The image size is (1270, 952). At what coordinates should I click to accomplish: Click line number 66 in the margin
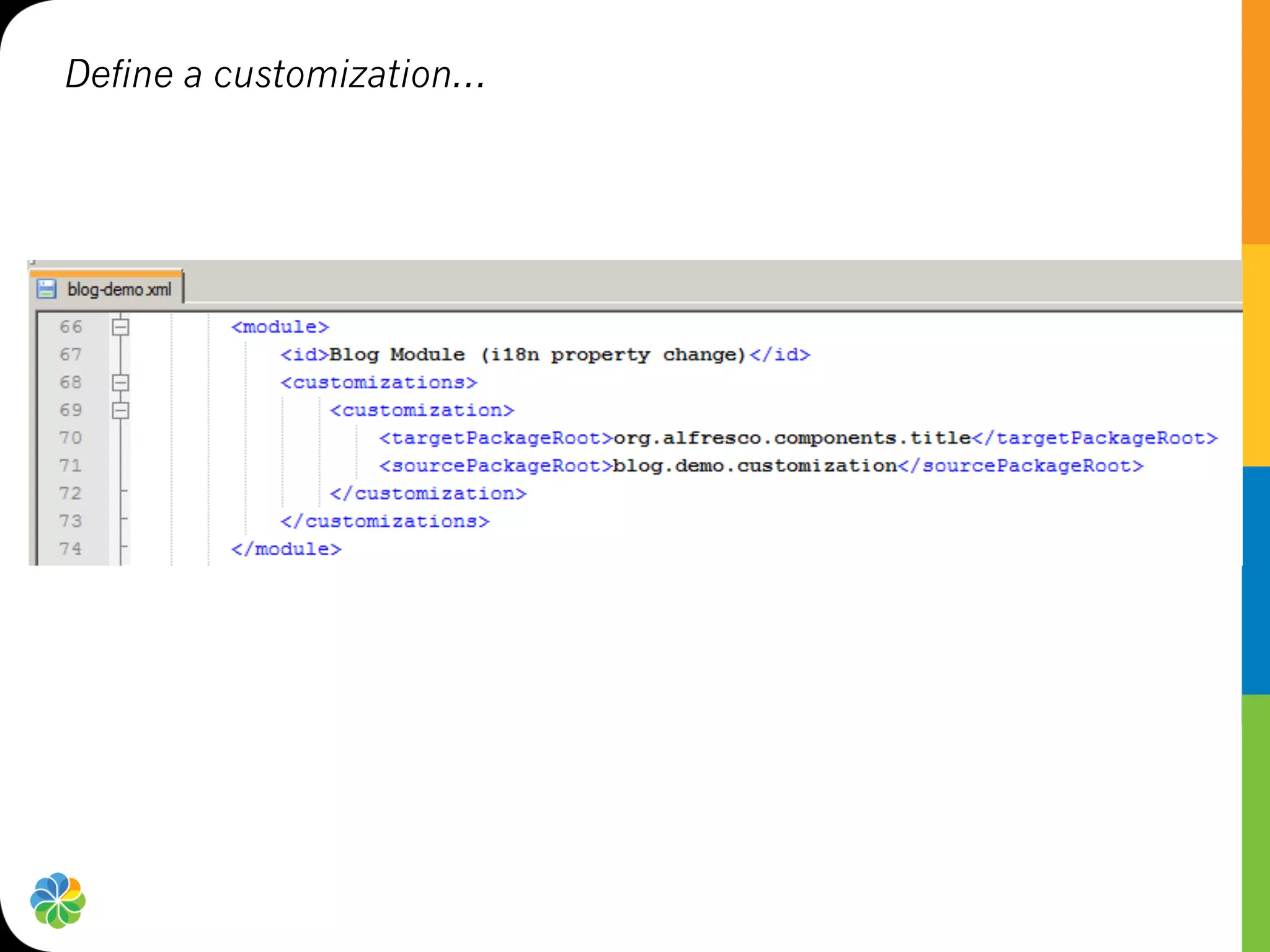coord(71,327)
